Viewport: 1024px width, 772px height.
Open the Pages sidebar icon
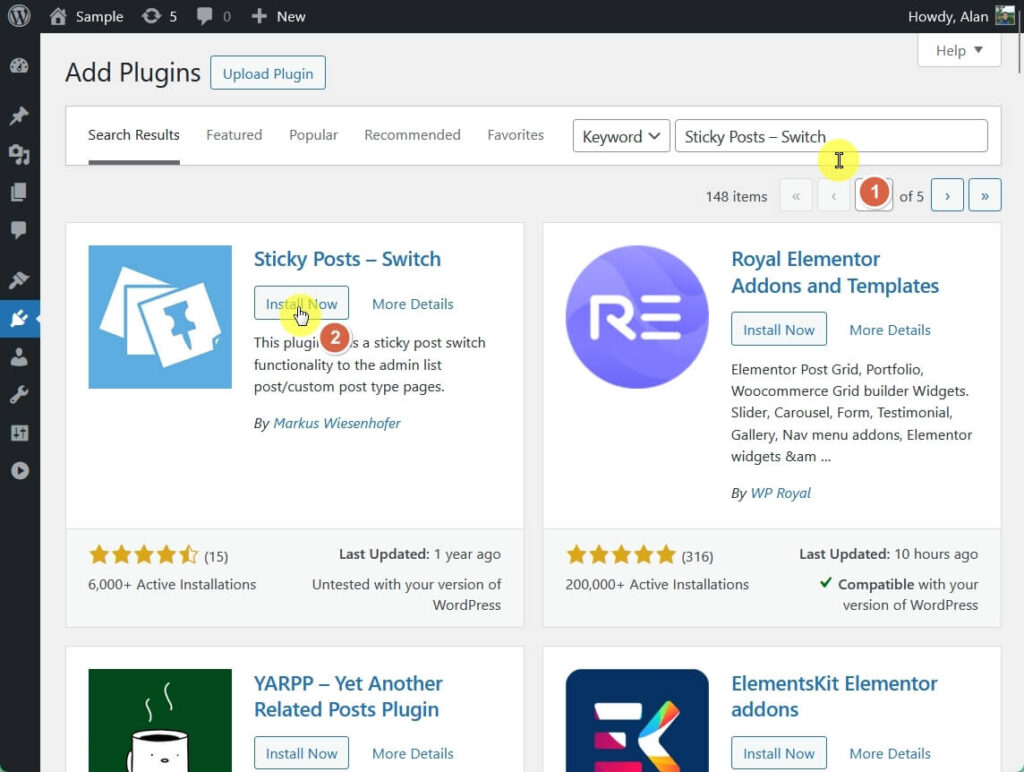coord(20,192)
